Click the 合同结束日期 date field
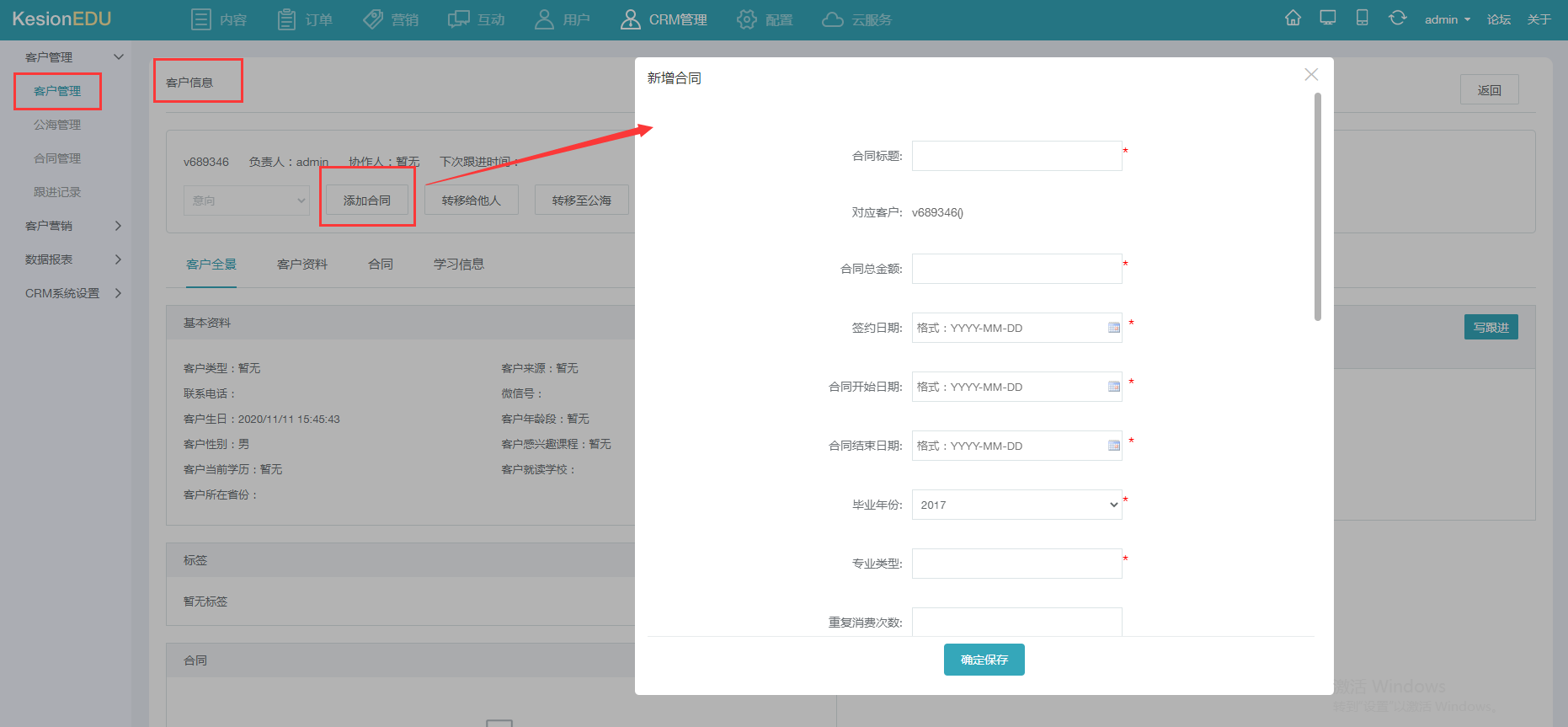Viewport: 1568px width, 727px height. click(x=1017, y=446)
